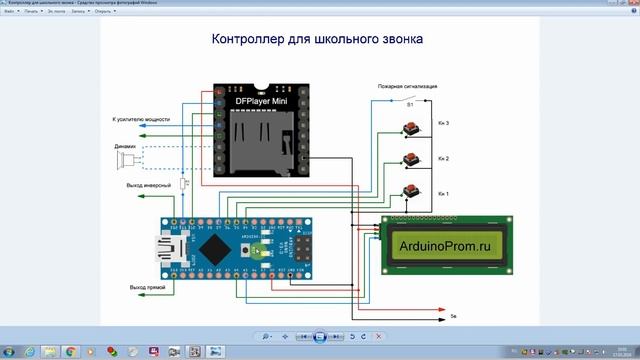Viewport: 640px width, 360px height.
Task: Click the DFPlayer Mini module label
Action: click(x=261, y=101)
